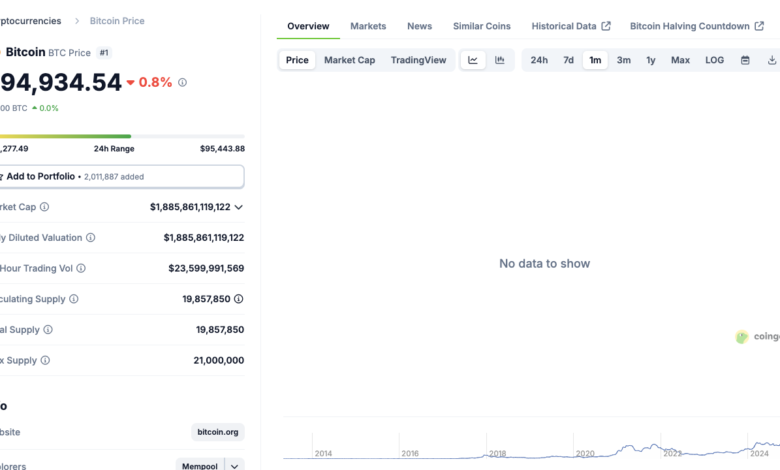Image resolution: width=780 pixels, height=470 pixels.
Task: Click the $95,443.88 range high value
Action: click(x=222, y=149)
